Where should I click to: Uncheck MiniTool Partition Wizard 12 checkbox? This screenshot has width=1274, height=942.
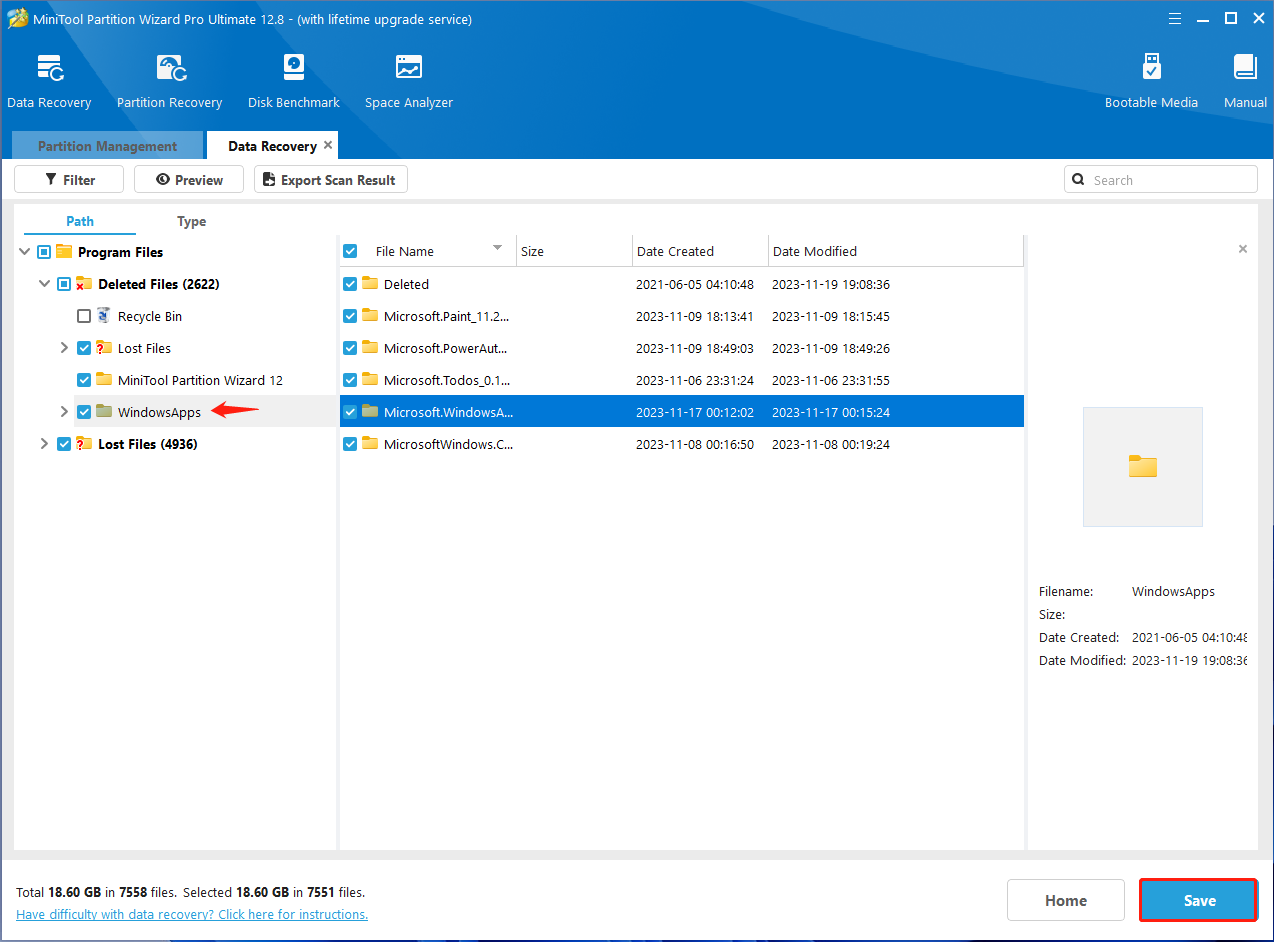(x=84, y=380)
